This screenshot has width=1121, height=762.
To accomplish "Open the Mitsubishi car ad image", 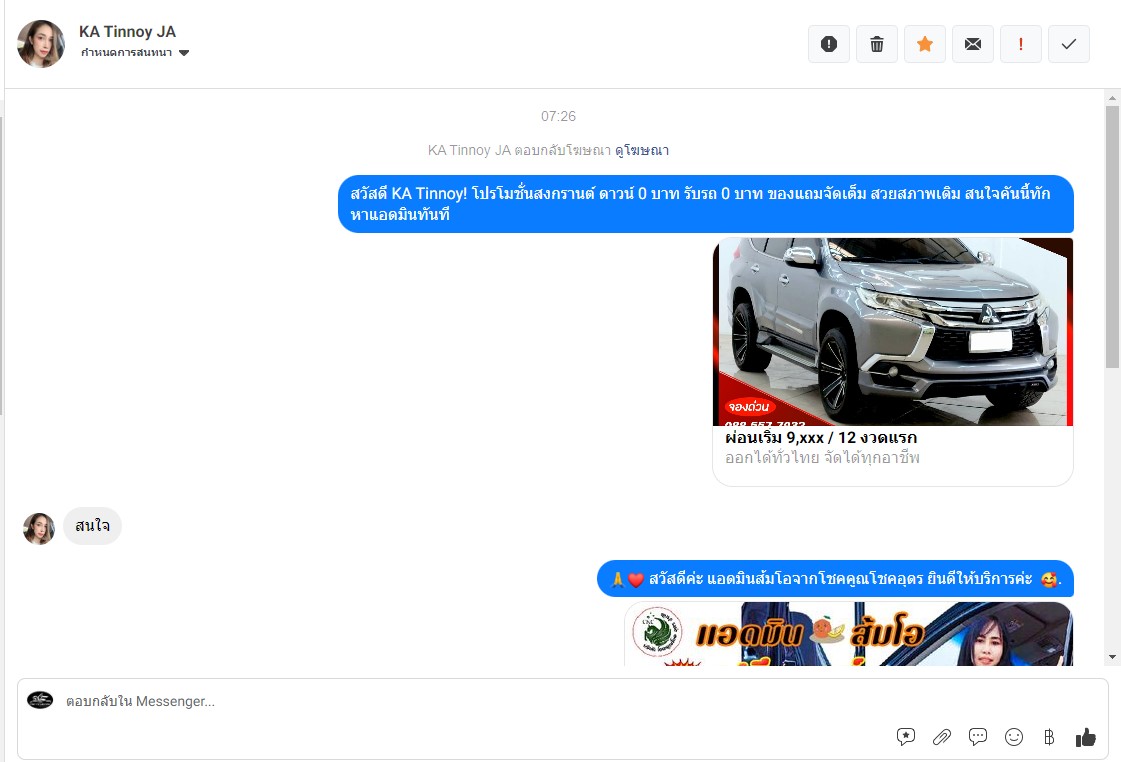I will [x=893, y=332].
